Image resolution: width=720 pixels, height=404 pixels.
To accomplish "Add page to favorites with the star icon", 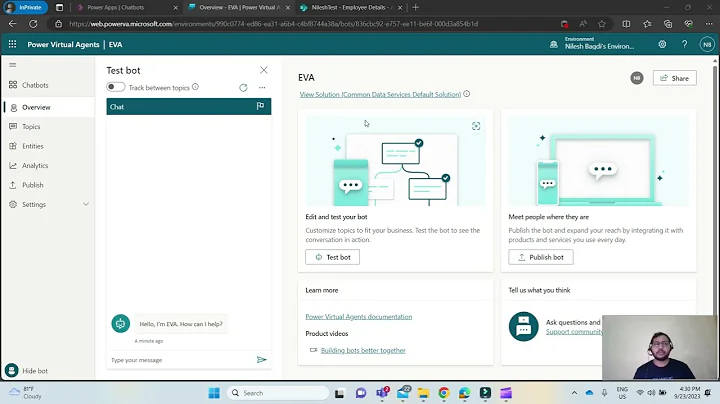I will tap(602, 24).
